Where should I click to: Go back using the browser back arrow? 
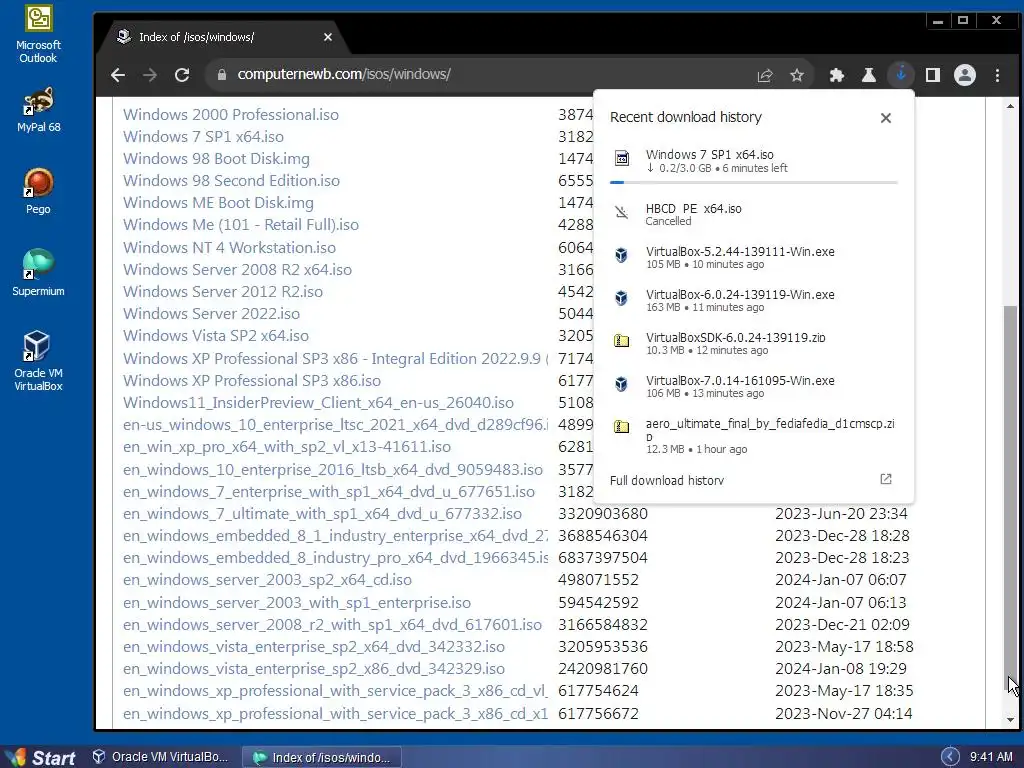click(x=118, y=75)
